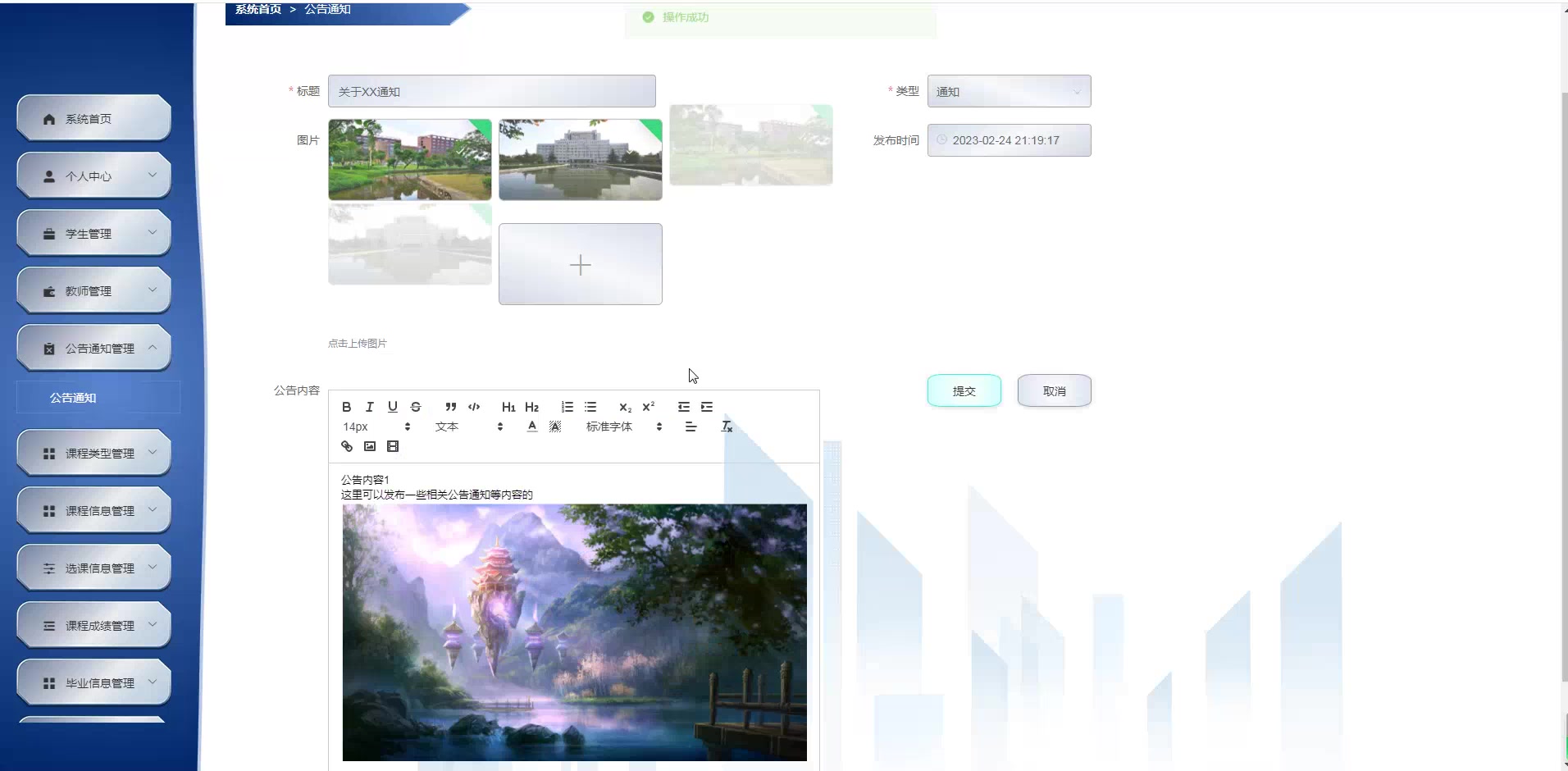Image resolution: width=1568 pixels, height=771 pixels.
Task: Apply Heading 1 style (H1)
Action: (508, 407)
